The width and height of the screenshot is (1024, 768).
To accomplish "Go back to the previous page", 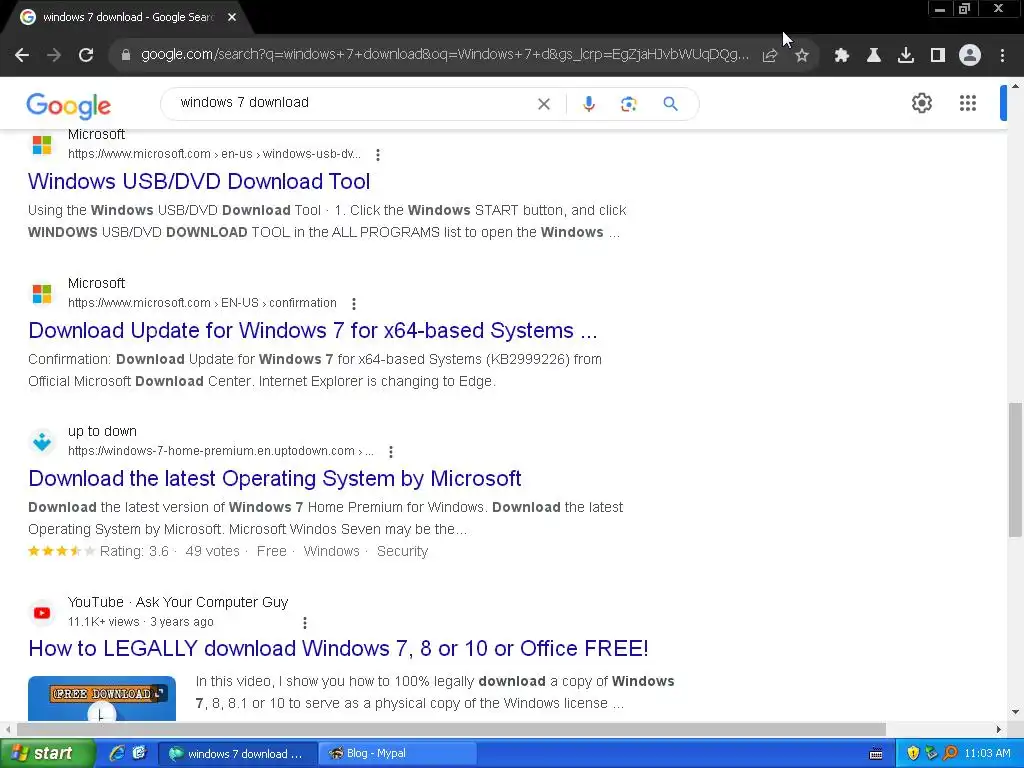I will tap(22, 56).
